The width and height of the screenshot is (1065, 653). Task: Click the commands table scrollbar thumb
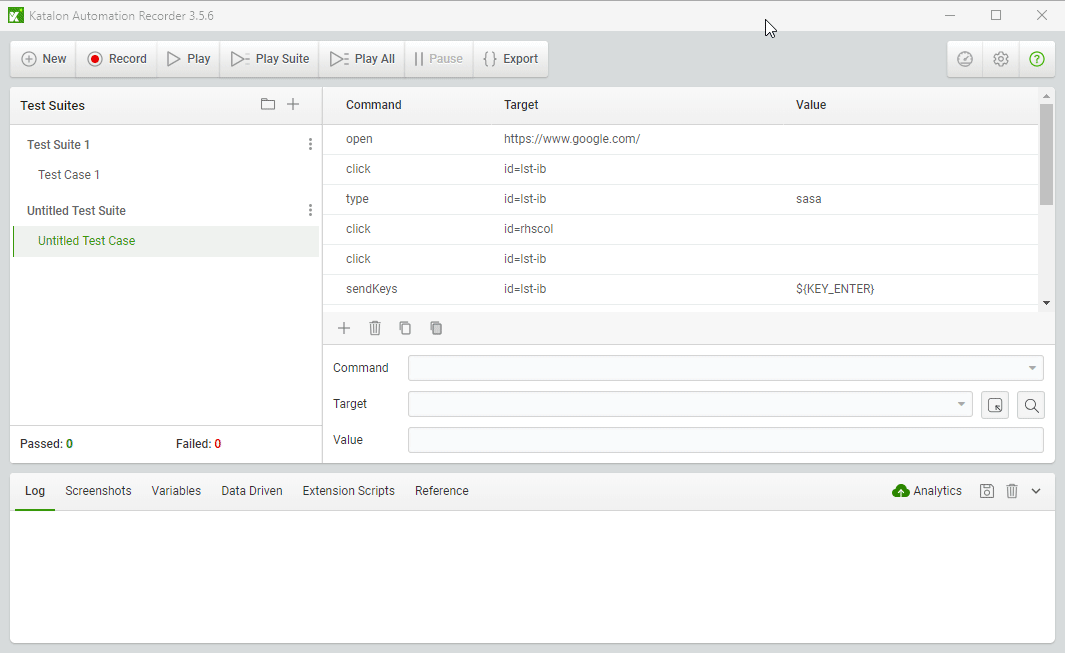(x=1046, y=154)
